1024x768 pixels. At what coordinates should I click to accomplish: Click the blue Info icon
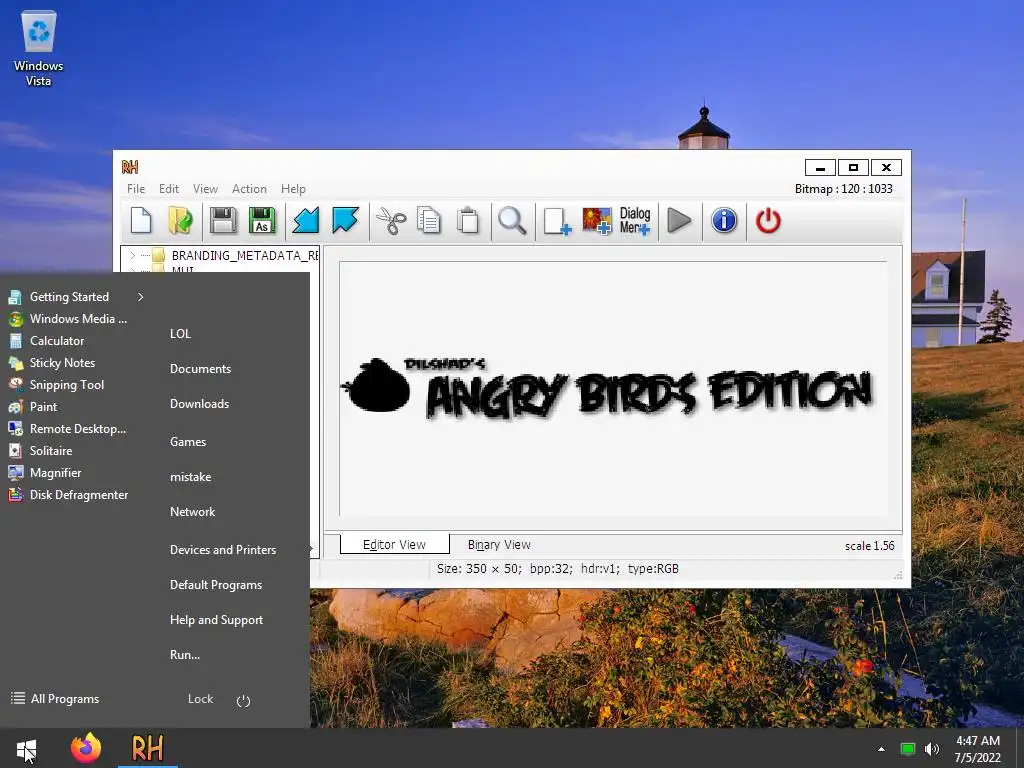tap(724, 221)
